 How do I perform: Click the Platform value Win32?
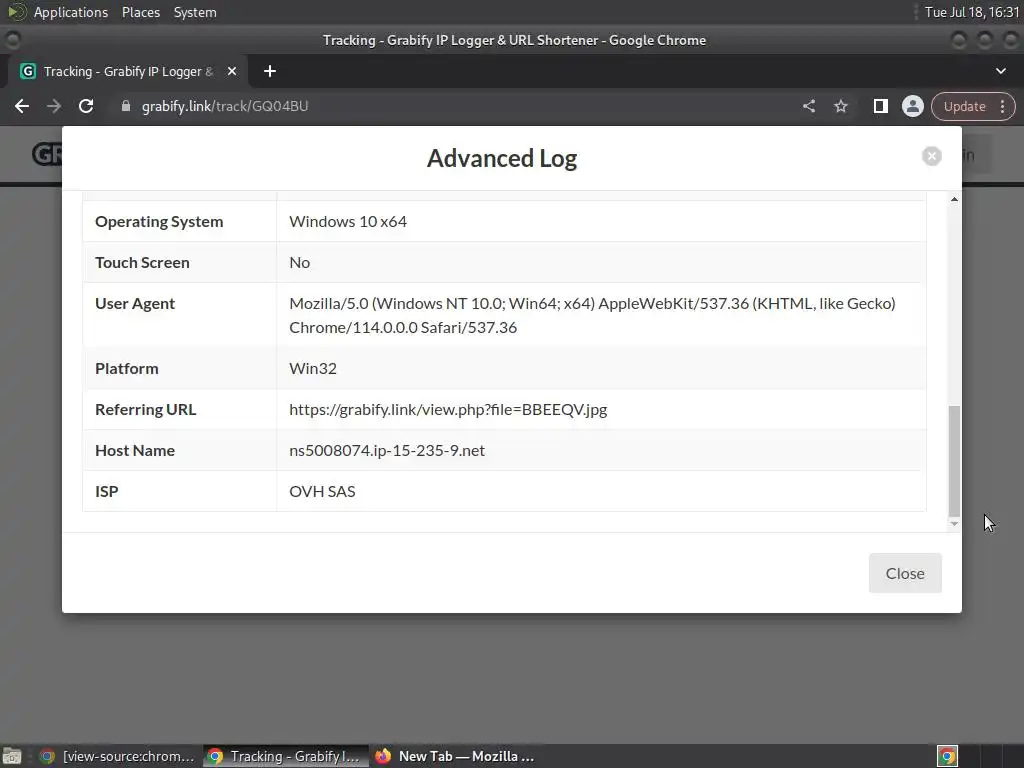(x=313, y=368)
